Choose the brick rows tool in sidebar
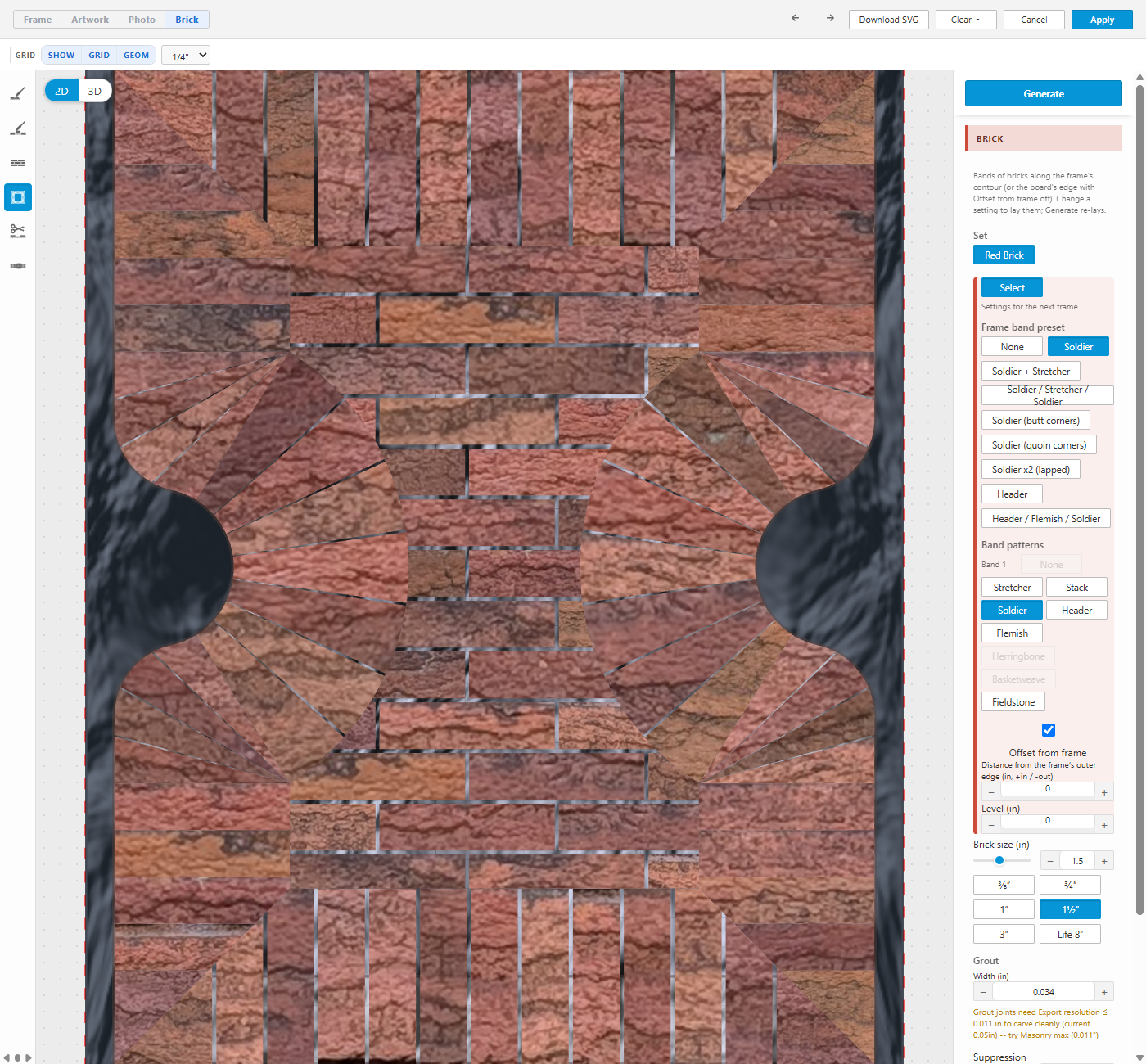 pos(18,163)
